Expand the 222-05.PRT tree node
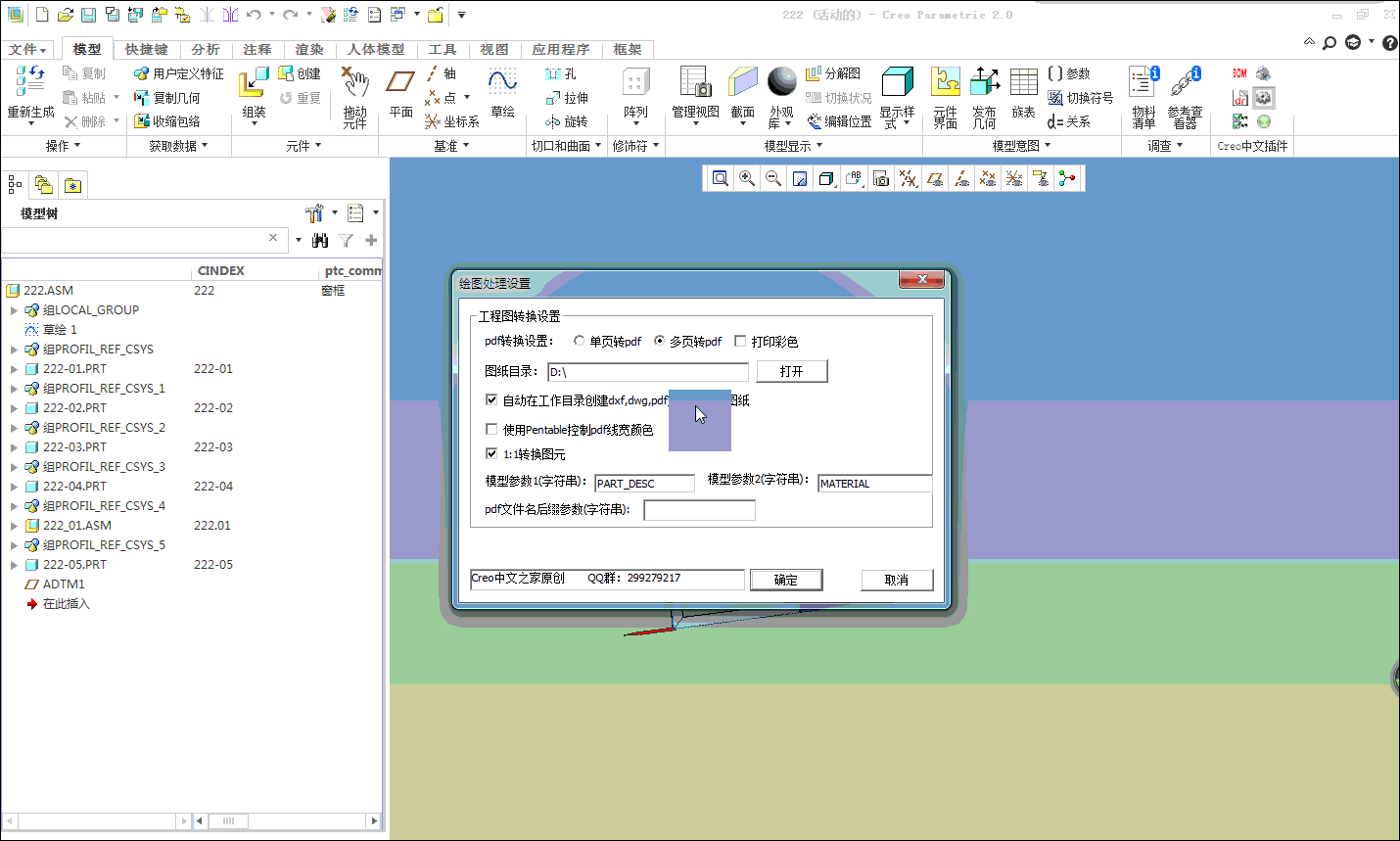 tap(14, 565)
